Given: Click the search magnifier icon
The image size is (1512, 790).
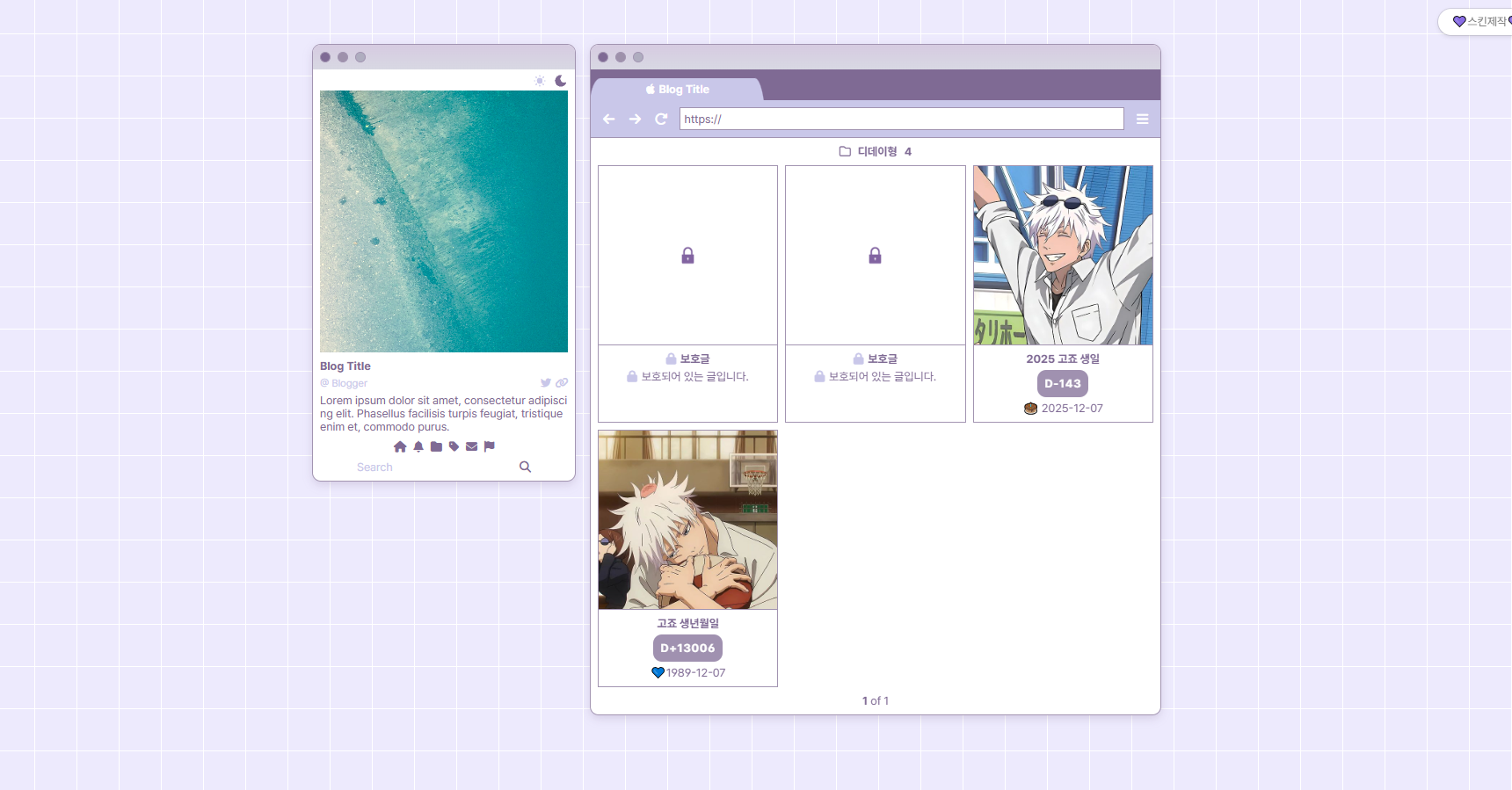Looking at the screenshot, I should tap(525, 467).
